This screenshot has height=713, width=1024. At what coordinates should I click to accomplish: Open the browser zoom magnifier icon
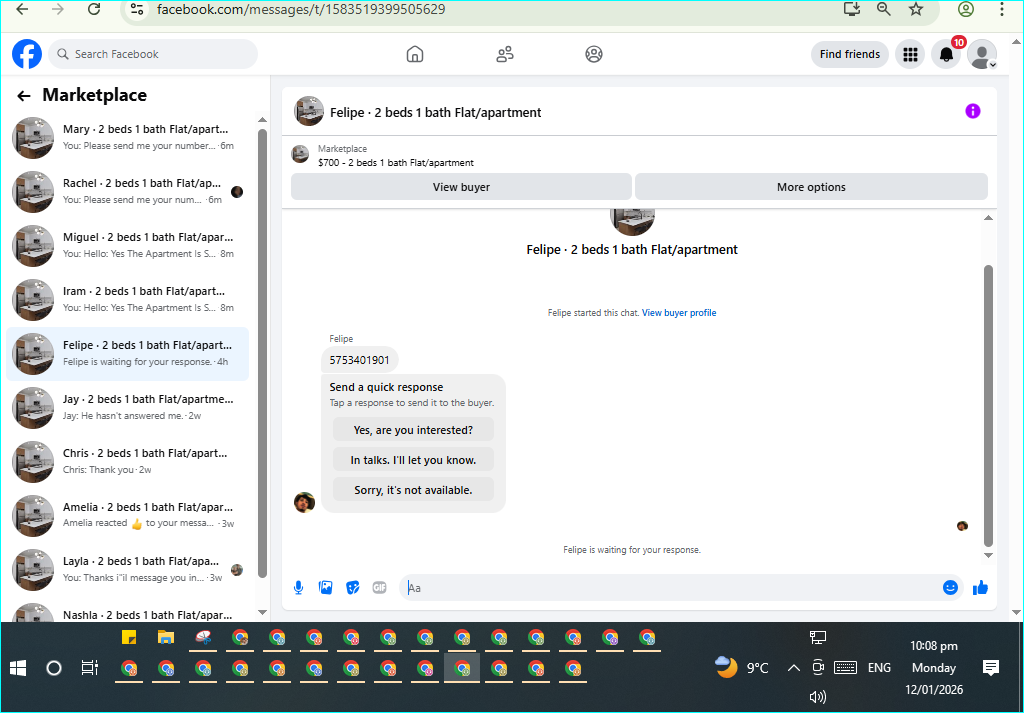pyautogui.click(x=884, y=9)
